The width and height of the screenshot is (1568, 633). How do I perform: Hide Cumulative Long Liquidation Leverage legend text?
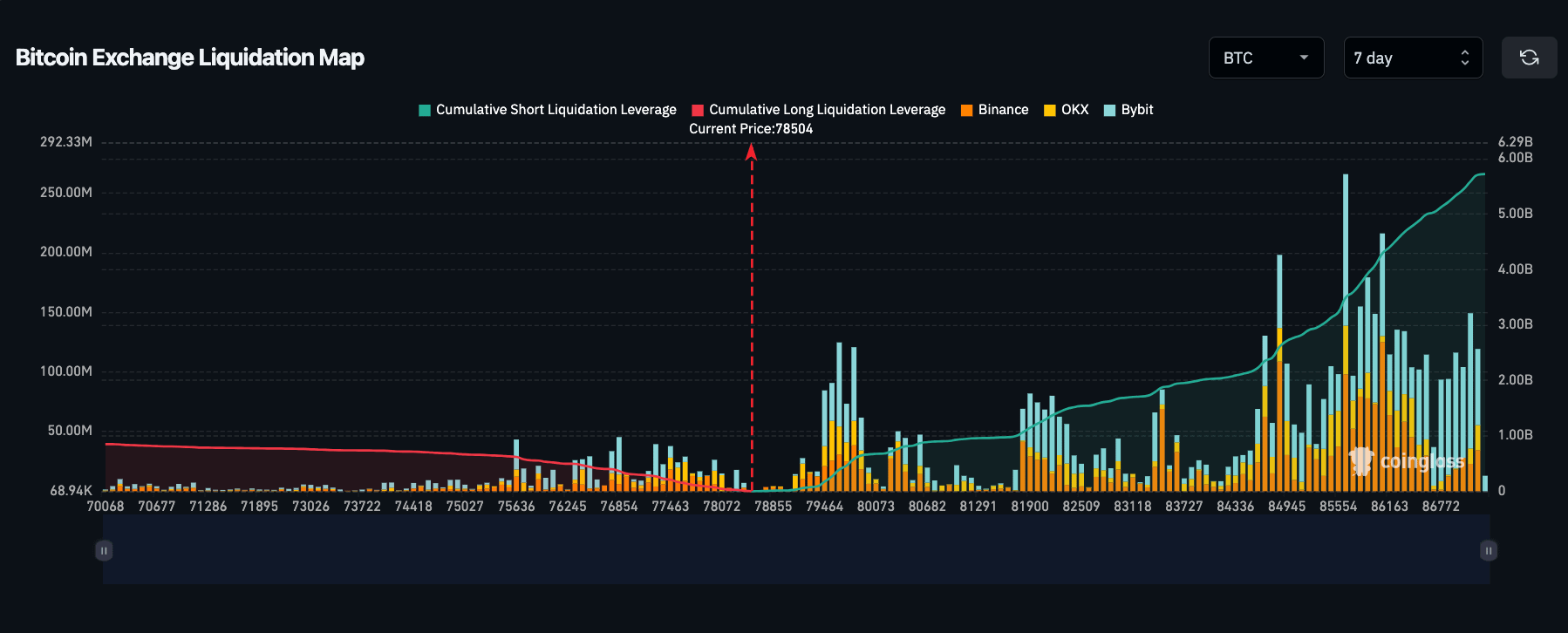pyautogui.click(x=827, y=110)
